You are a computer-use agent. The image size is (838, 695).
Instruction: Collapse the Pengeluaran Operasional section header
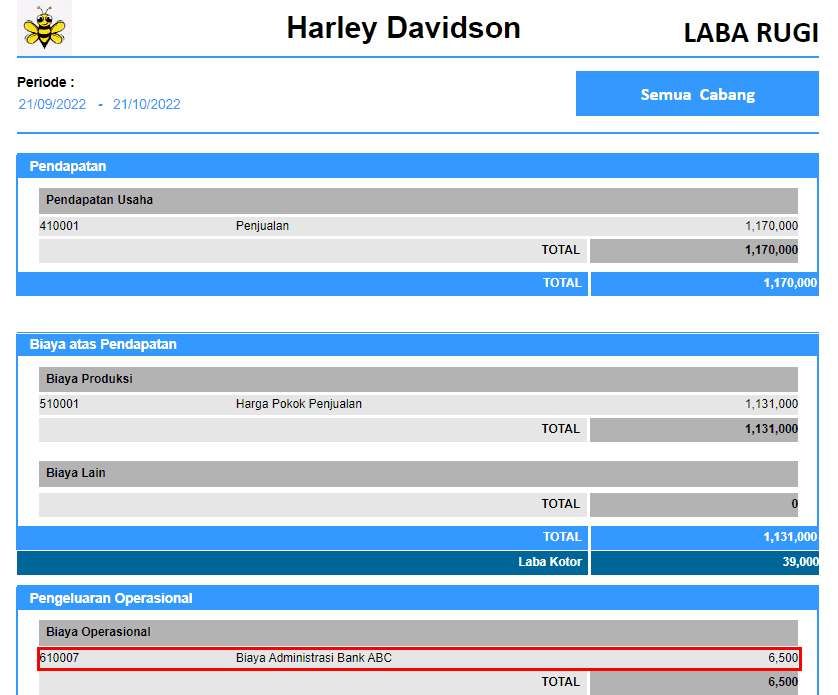point(111,598)
